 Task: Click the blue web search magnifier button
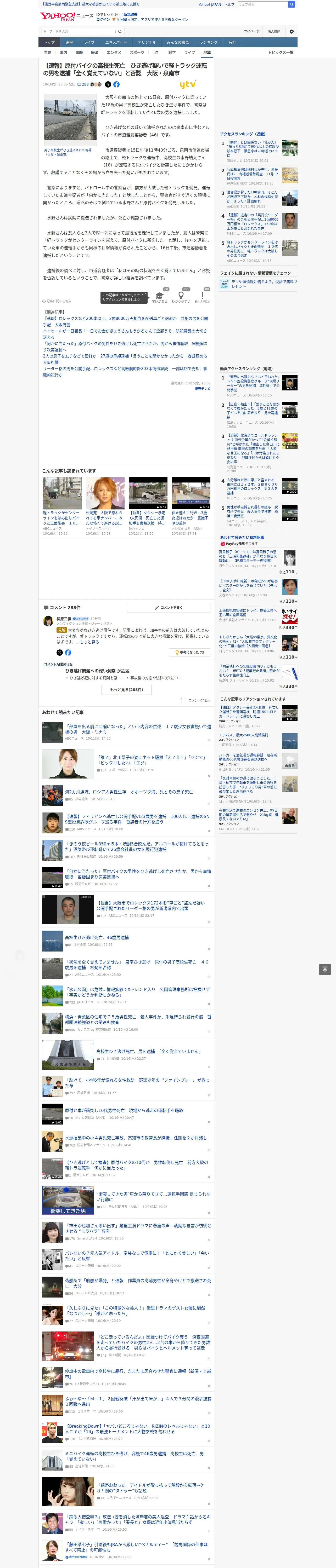[292, 4]
